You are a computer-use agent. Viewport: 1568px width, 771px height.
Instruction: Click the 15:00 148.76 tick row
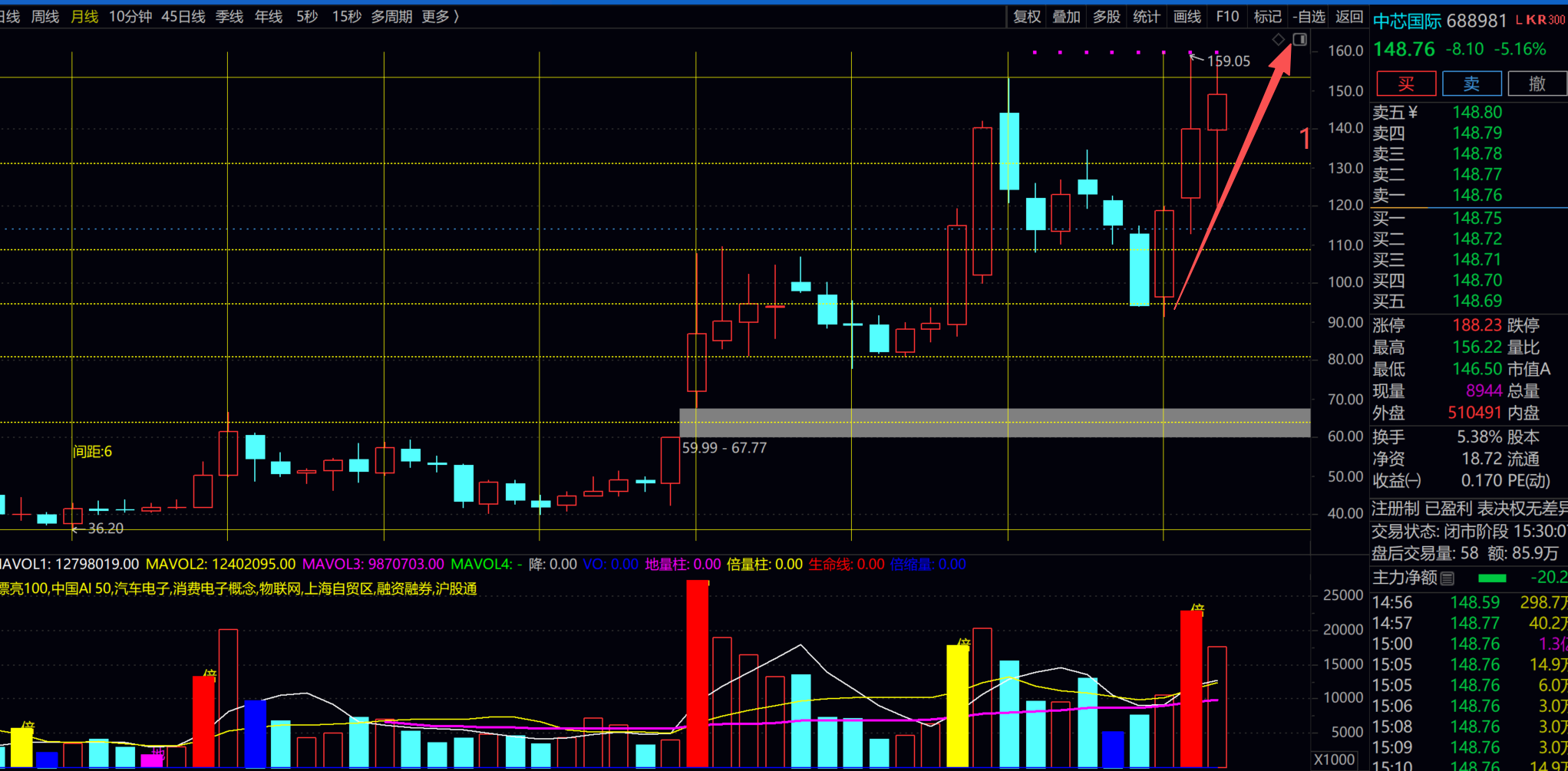1469,644
